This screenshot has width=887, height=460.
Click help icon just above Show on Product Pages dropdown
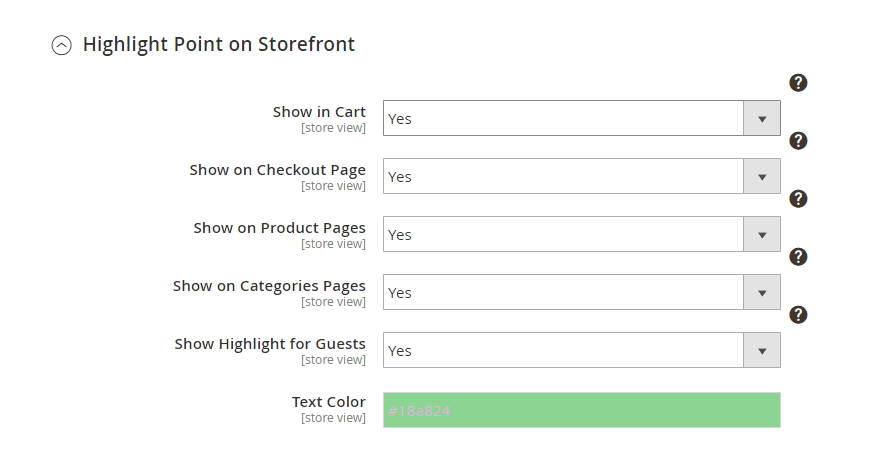click(798, 199)
